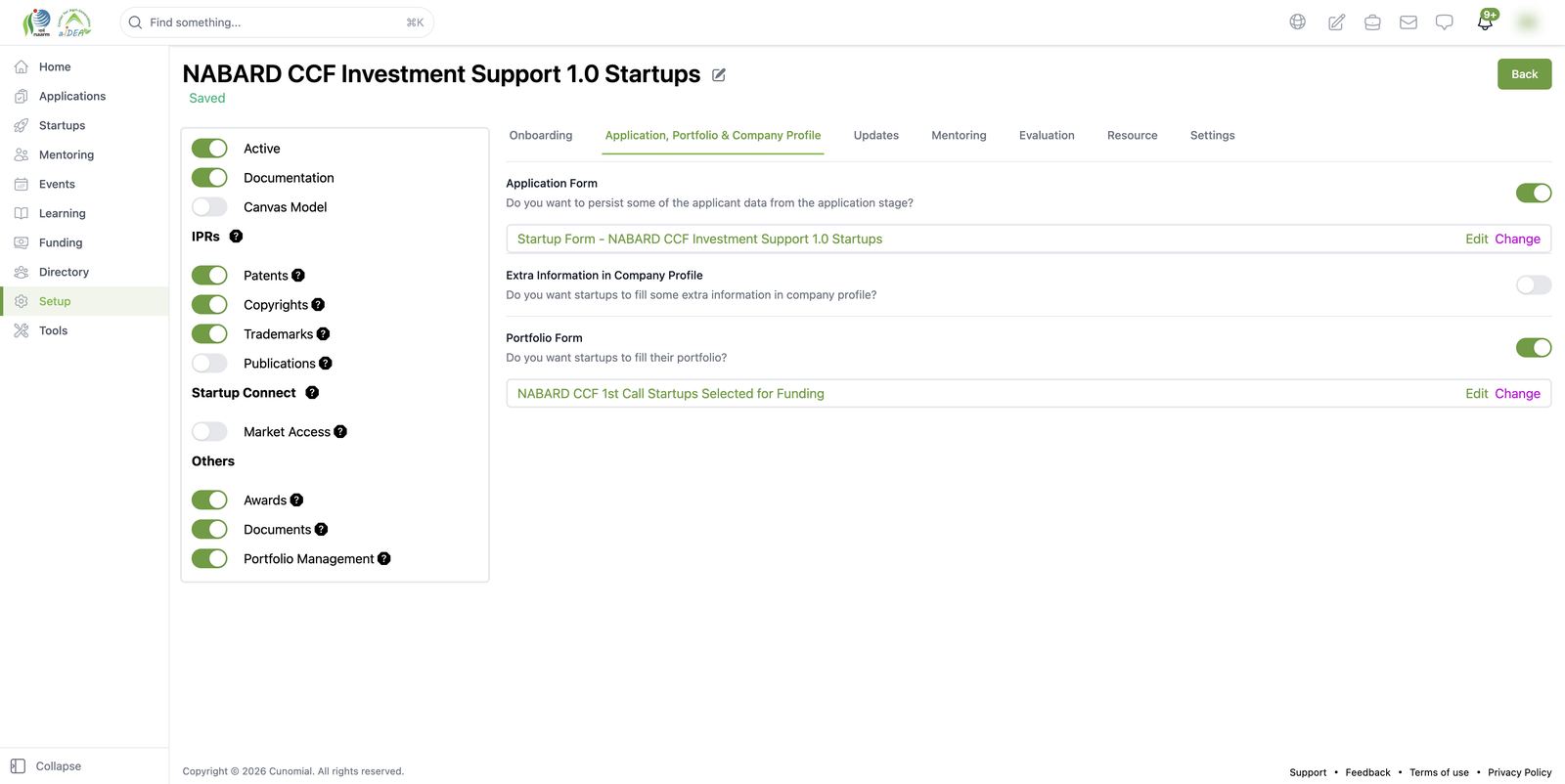Image resolution: width=1565 pixels, height=784 pixels.
Task: Toggle the Documentation switch
Action: point(209,178)
